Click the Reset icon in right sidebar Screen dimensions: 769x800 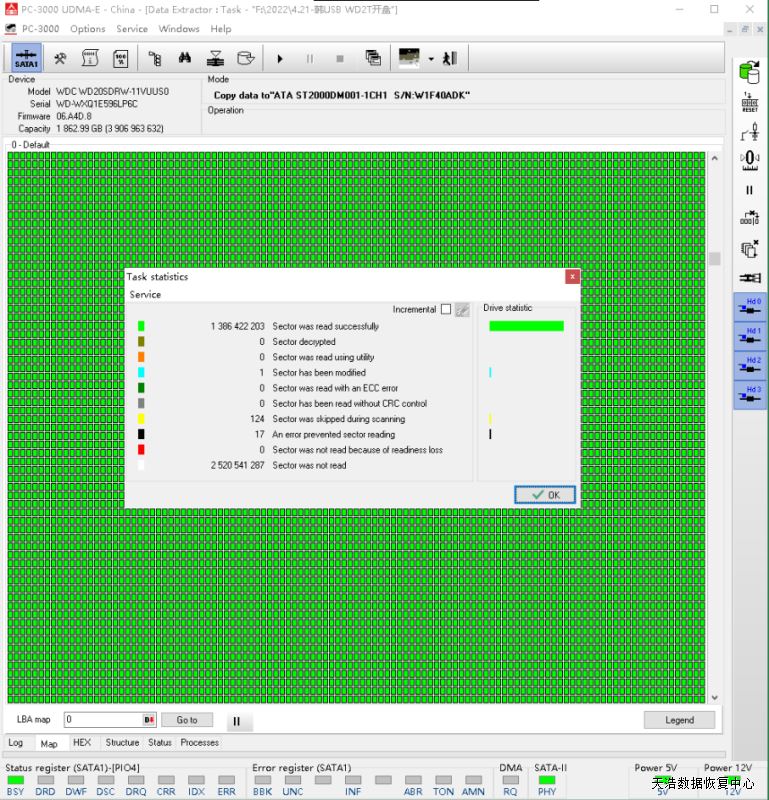point(749,102)
